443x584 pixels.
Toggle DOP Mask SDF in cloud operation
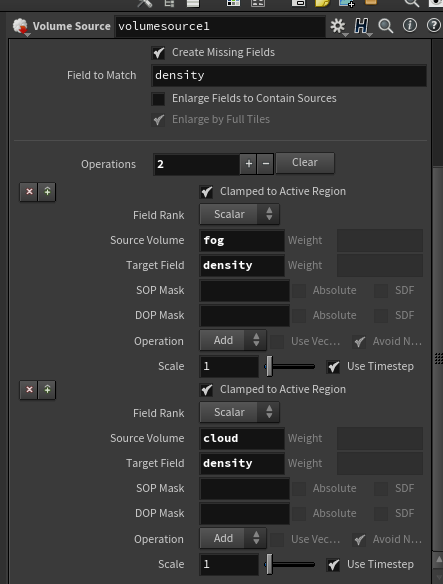(x=381, y=514)
